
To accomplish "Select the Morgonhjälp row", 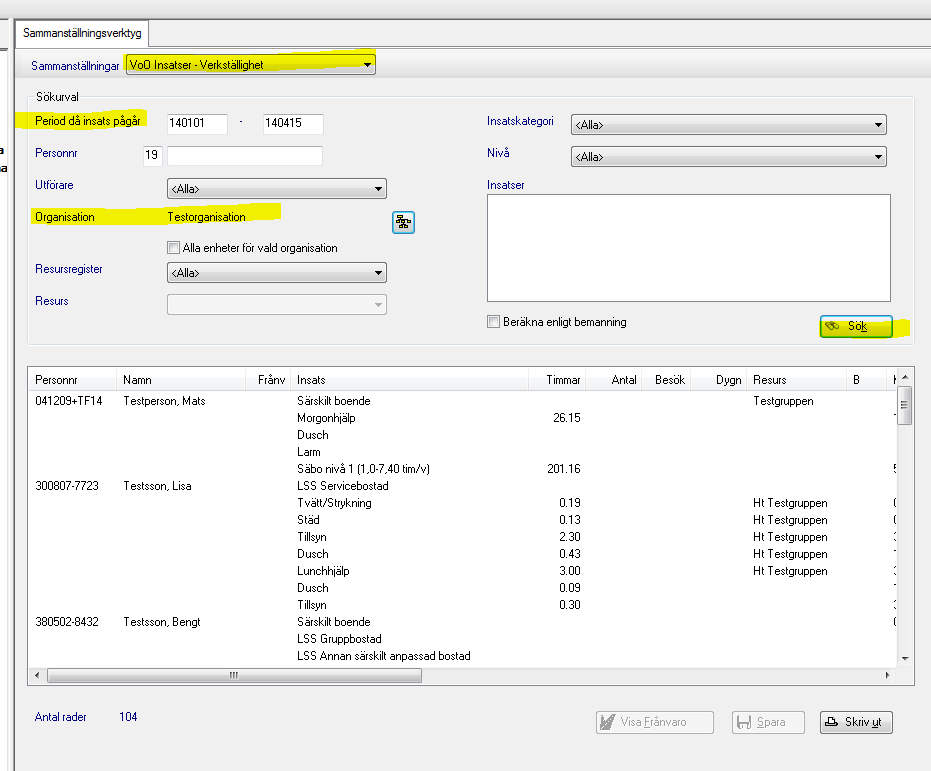I will click(x=463, y=418).
